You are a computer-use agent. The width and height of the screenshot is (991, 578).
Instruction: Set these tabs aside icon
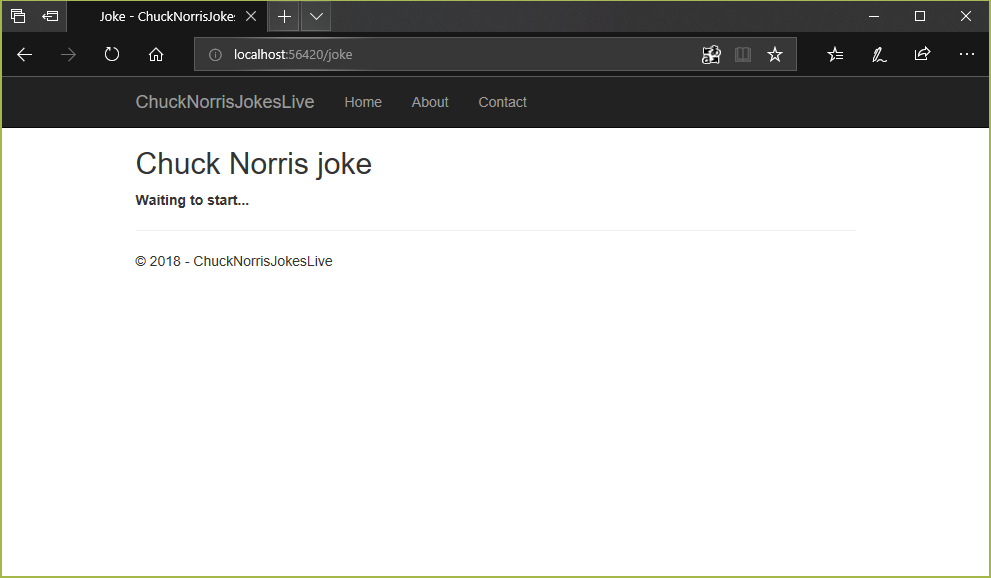[x=50, y=16]
